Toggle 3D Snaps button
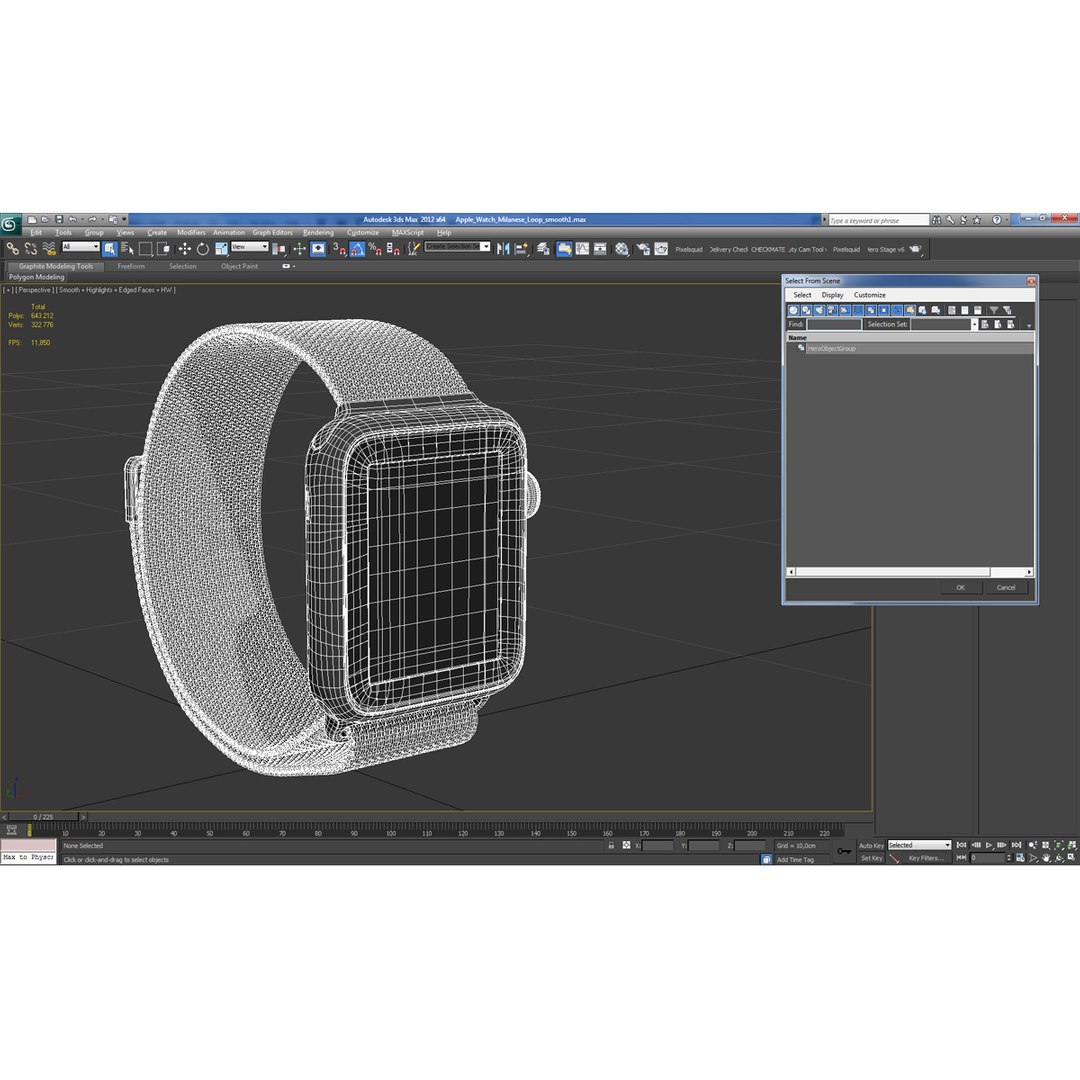Image resolution: width=1080 pixels, height=1080 pixels. click(x=339, y=249)
